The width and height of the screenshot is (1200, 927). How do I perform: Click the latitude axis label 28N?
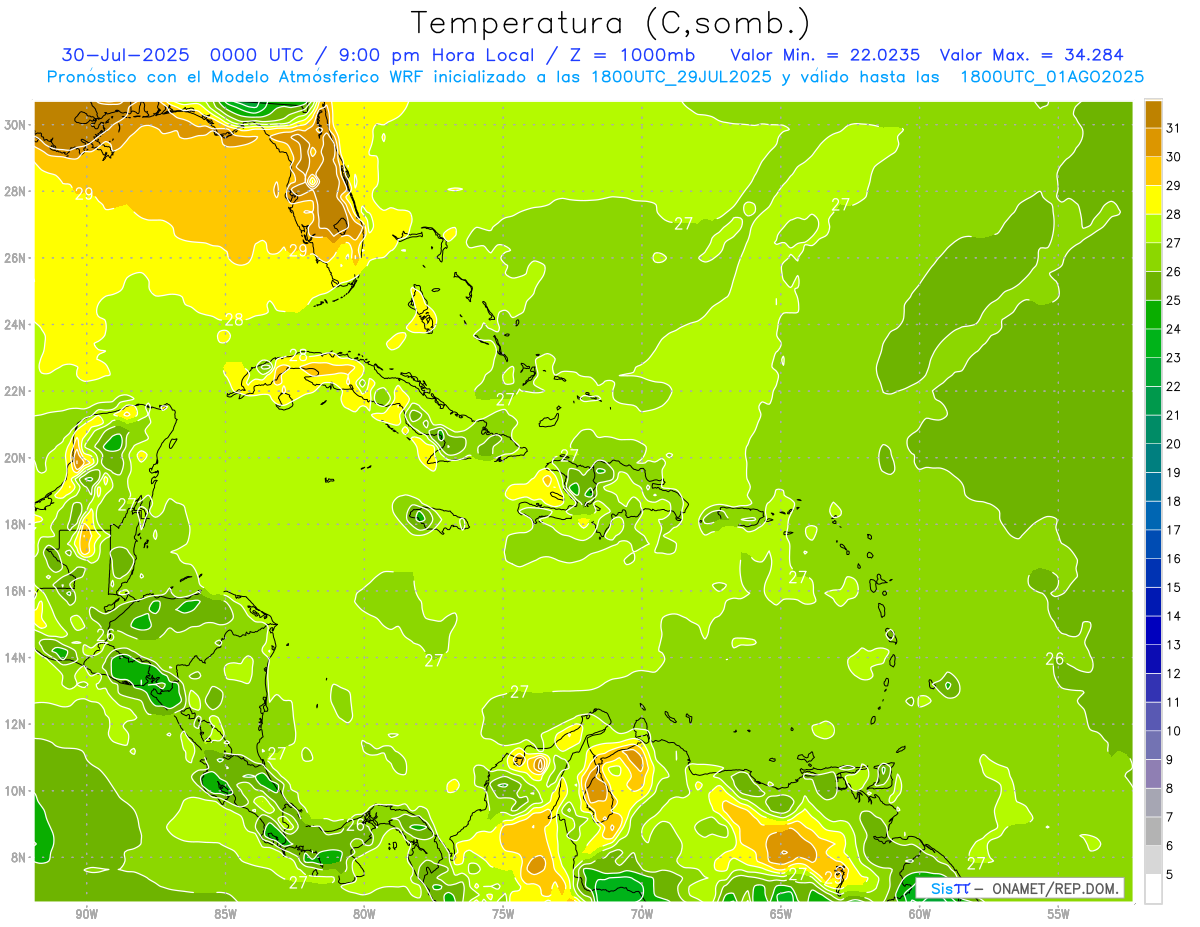(15, 191)
